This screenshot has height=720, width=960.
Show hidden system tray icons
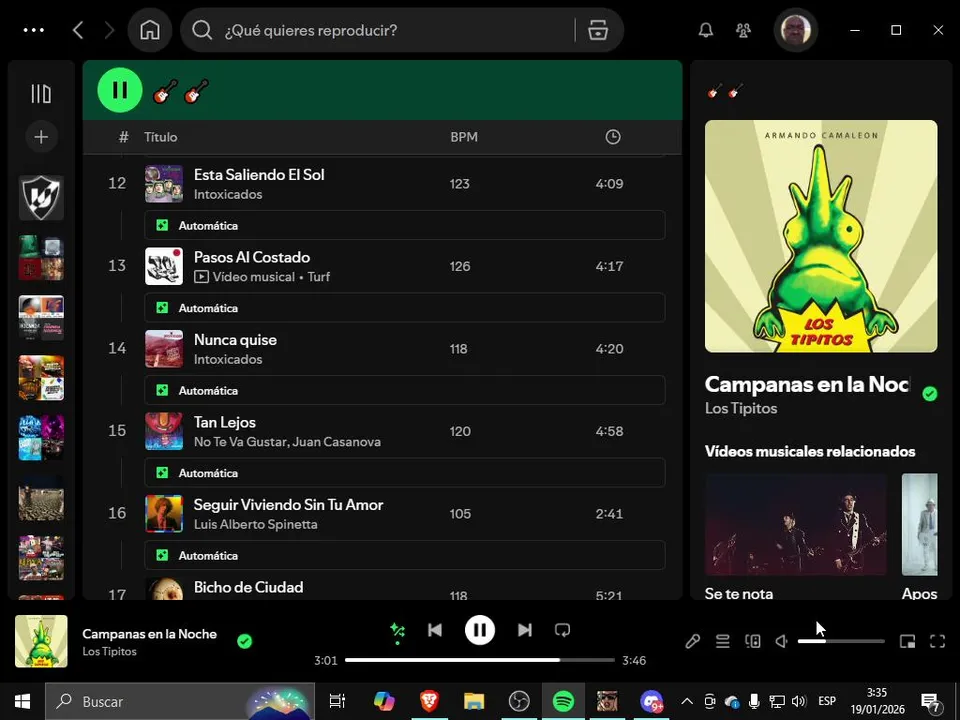(x=687, y=702)
